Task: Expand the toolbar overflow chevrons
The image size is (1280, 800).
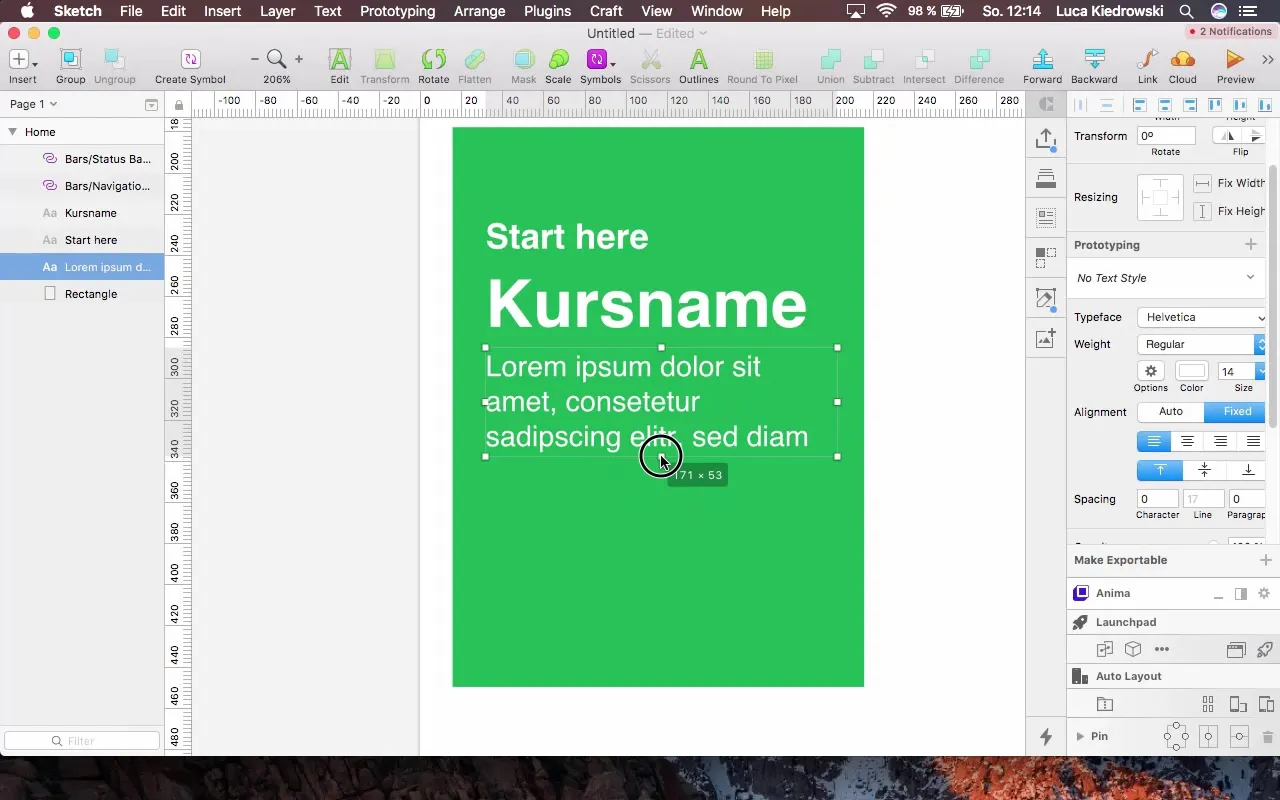Action: 1267,60
